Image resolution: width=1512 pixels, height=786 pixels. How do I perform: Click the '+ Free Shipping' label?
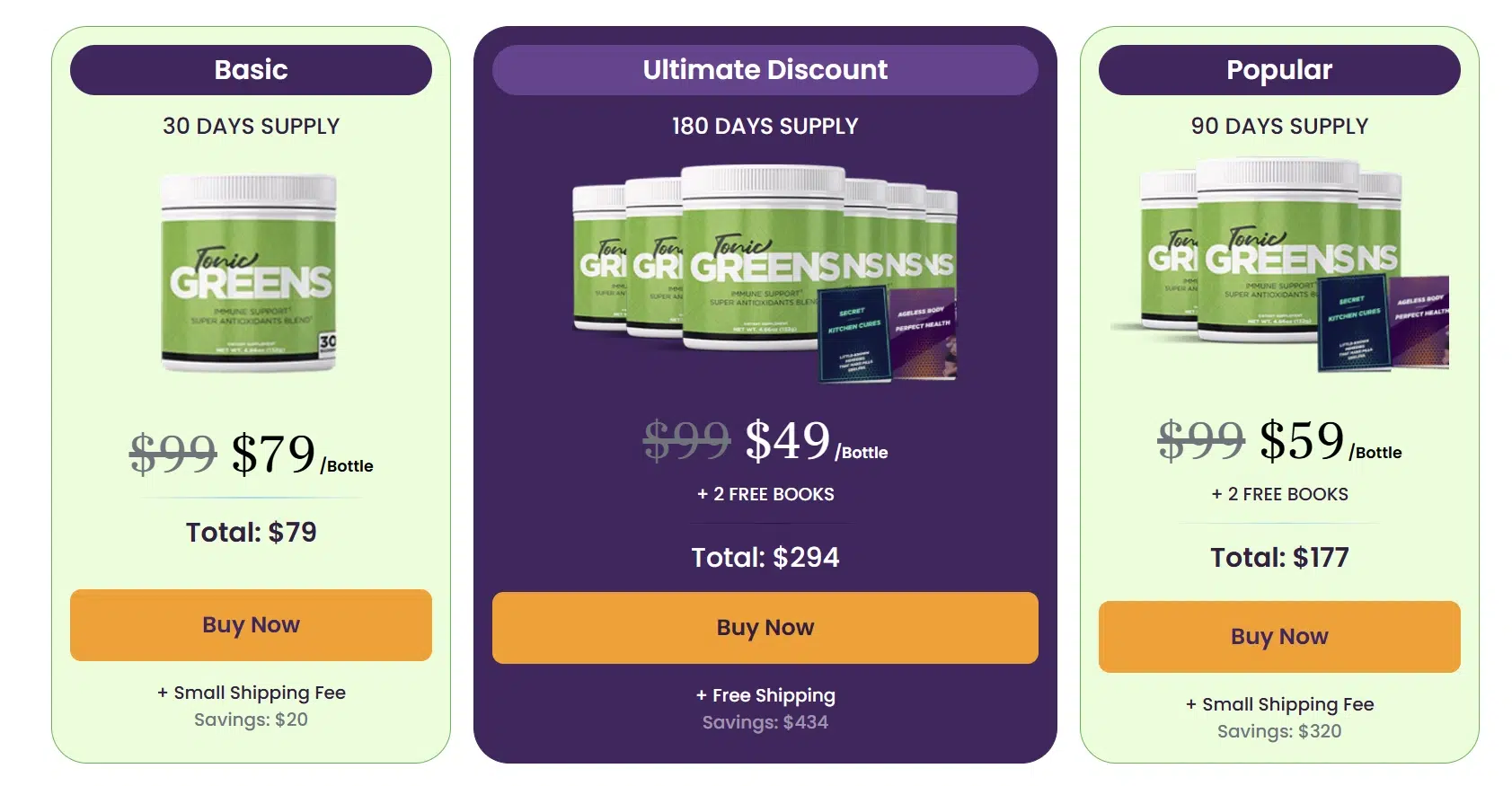pos(765,695)
